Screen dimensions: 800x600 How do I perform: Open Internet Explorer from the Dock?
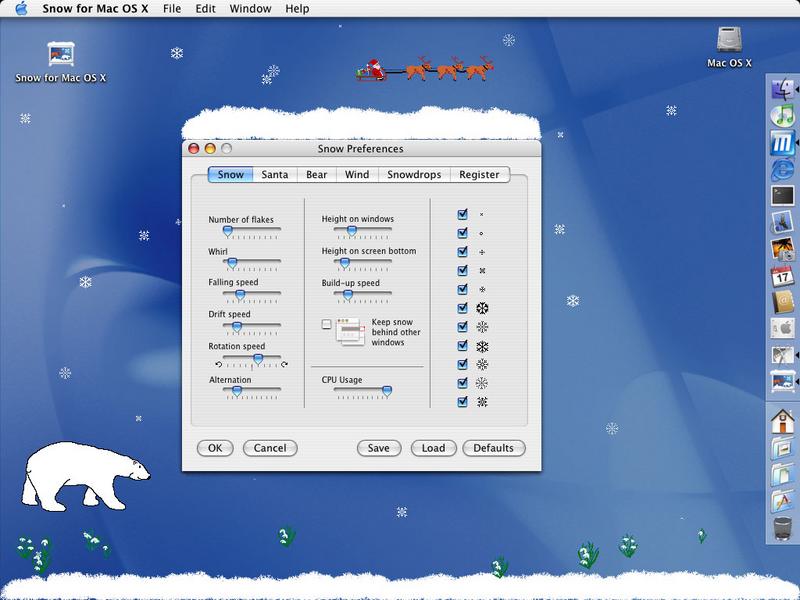coord(782,169)
